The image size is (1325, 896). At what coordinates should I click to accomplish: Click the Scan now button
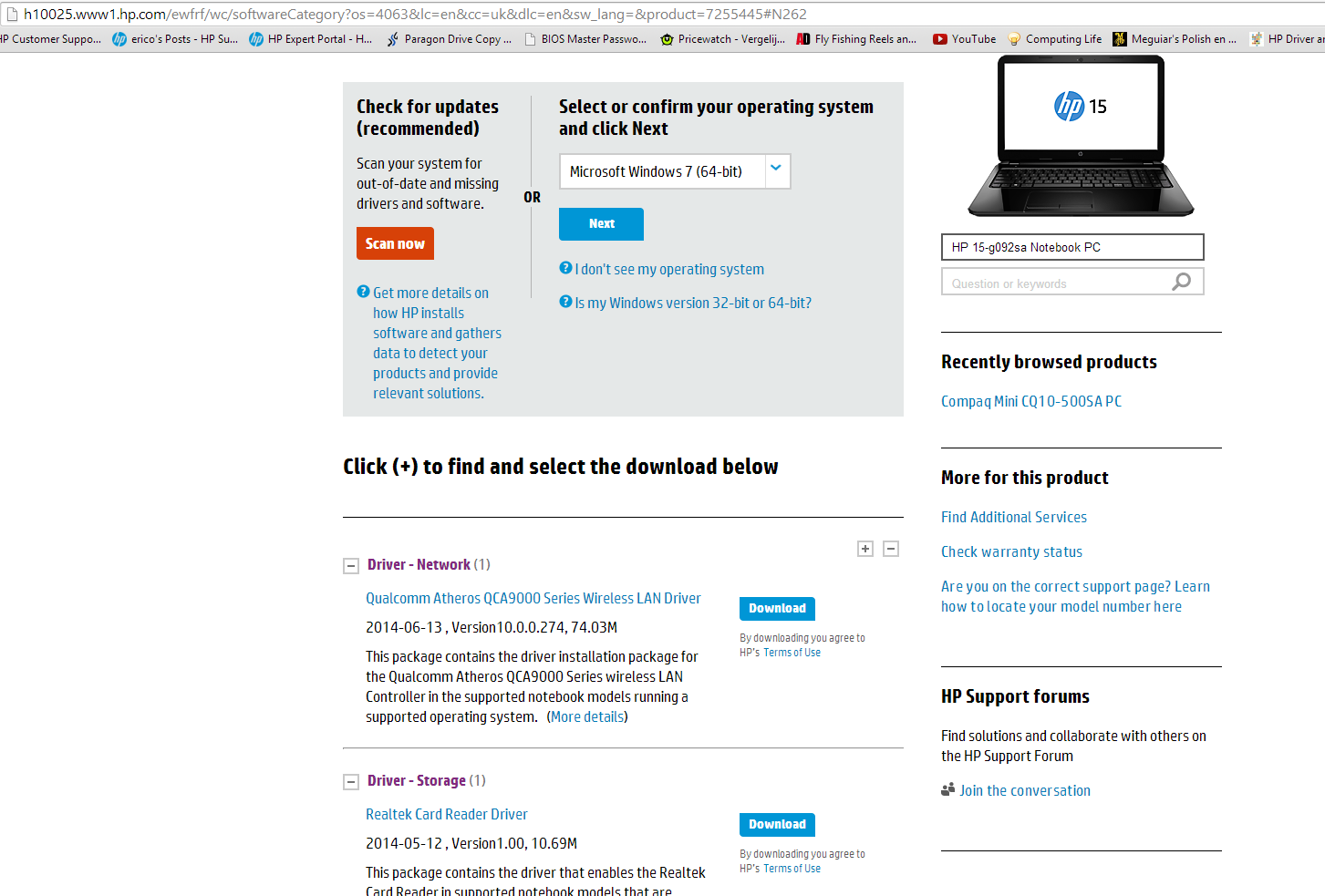tap(395, 243)
